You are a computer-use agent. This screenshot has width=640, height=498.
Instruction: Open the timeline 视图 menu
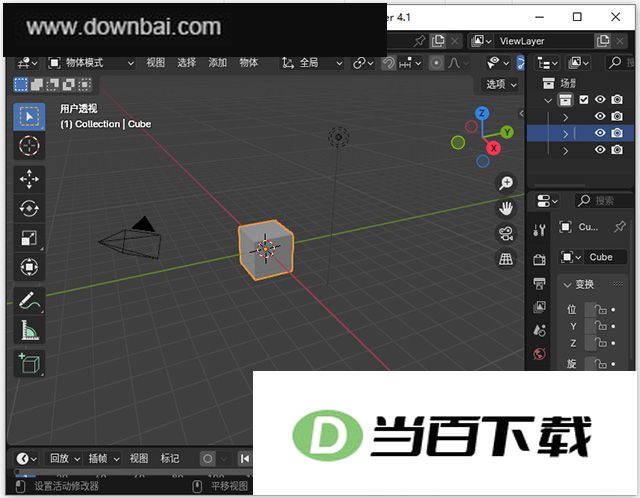(139, 458)
